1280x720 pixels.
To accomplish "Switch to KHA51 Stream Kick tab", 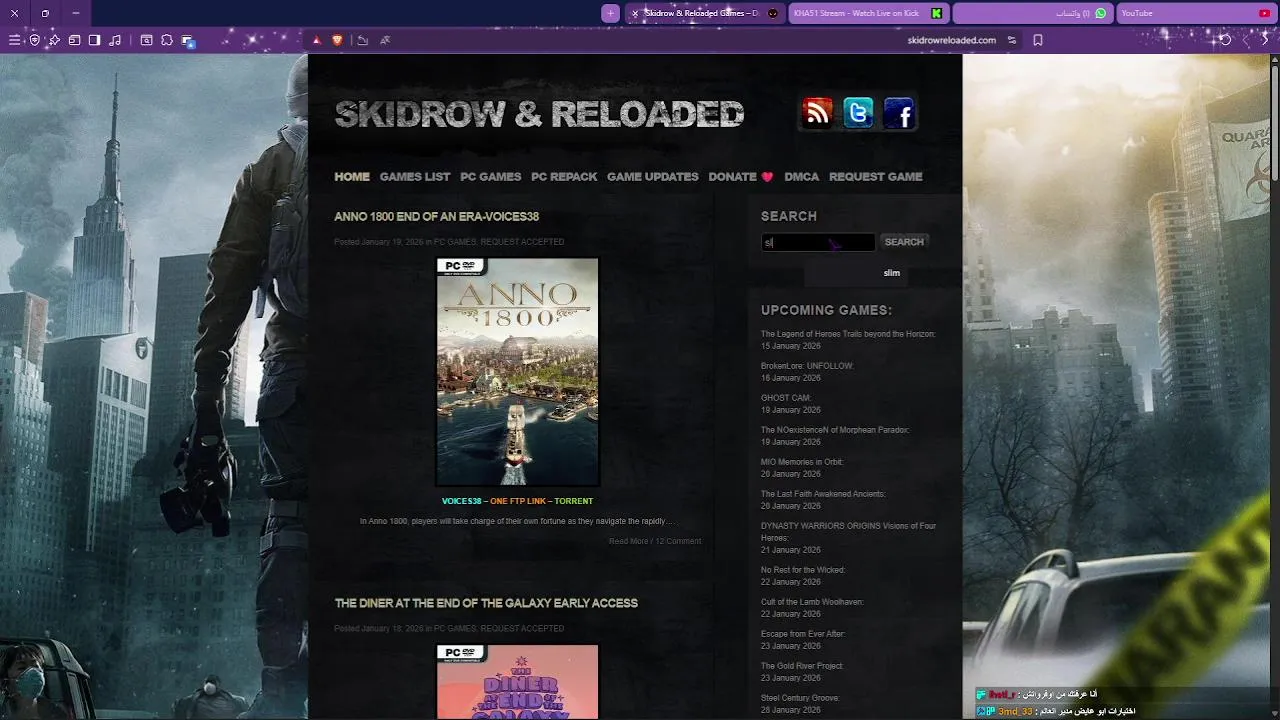I will tap(867, 13).
